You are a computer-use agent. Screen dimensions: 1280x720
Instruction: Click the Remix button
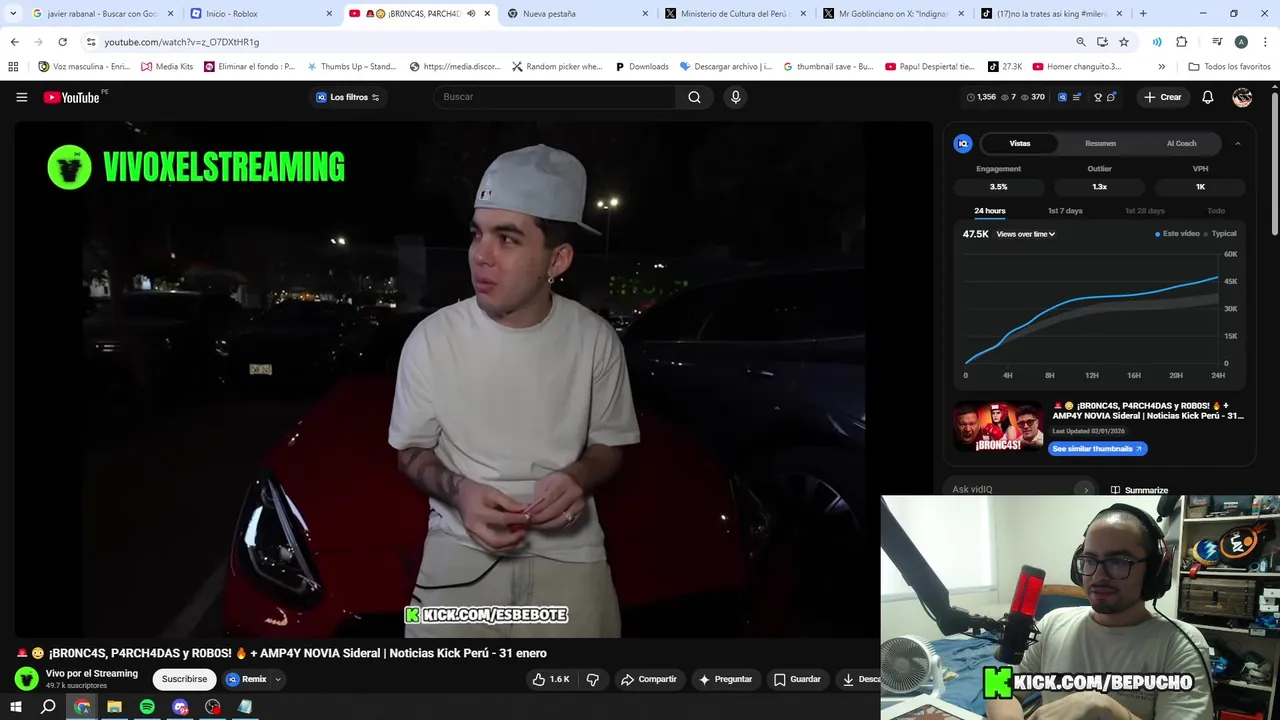click(x=246, y=679)
